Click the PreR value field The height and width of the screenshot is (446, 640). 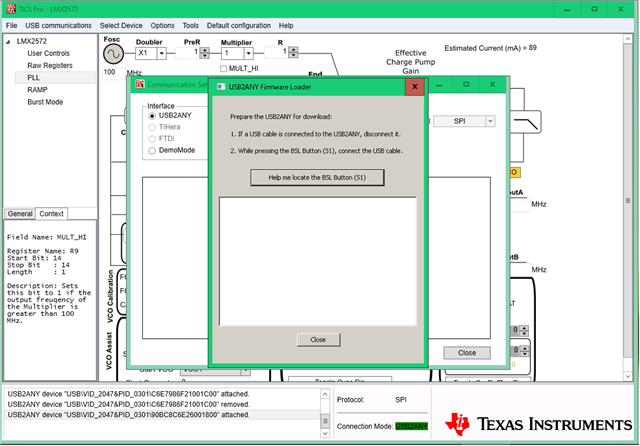point(188,53)
